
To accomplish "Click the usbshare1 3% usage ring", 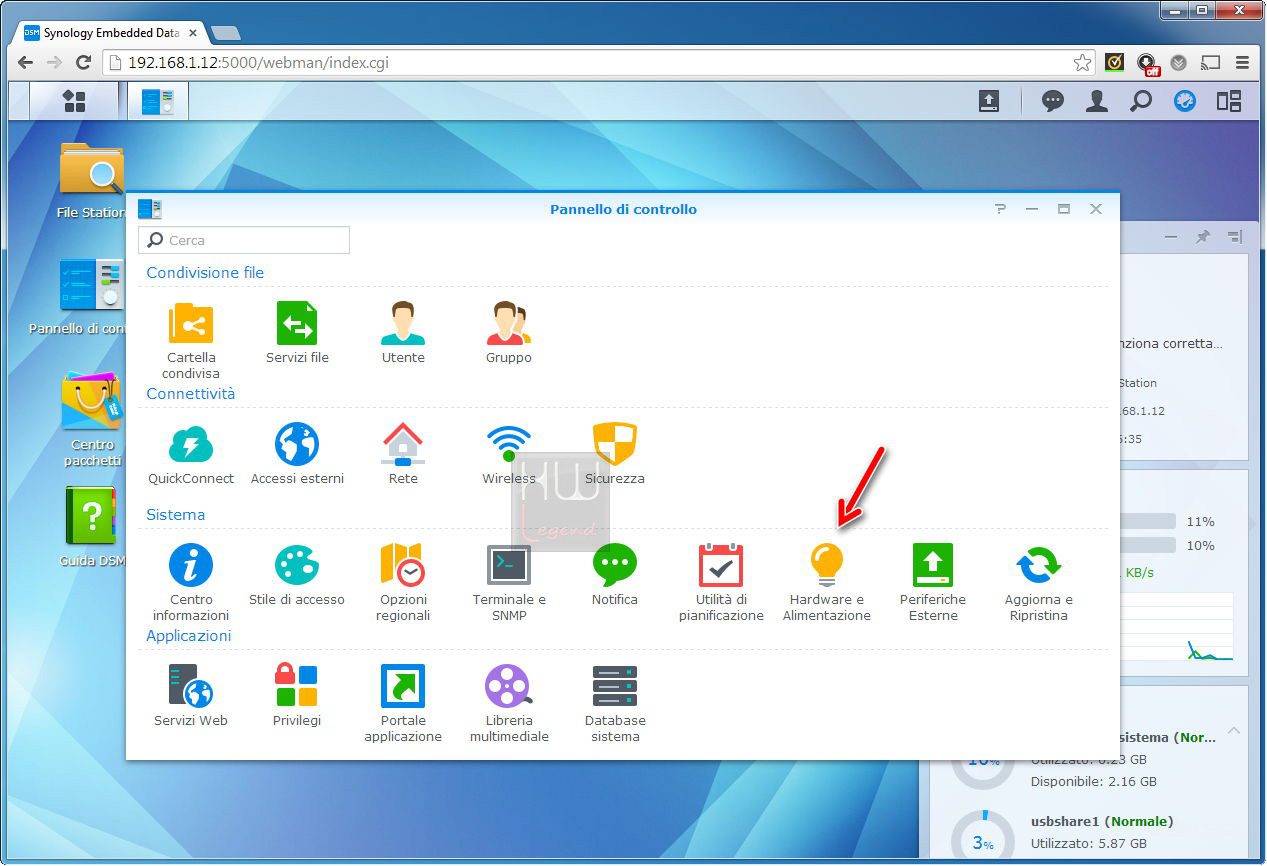I will click(x=983, y=841).
